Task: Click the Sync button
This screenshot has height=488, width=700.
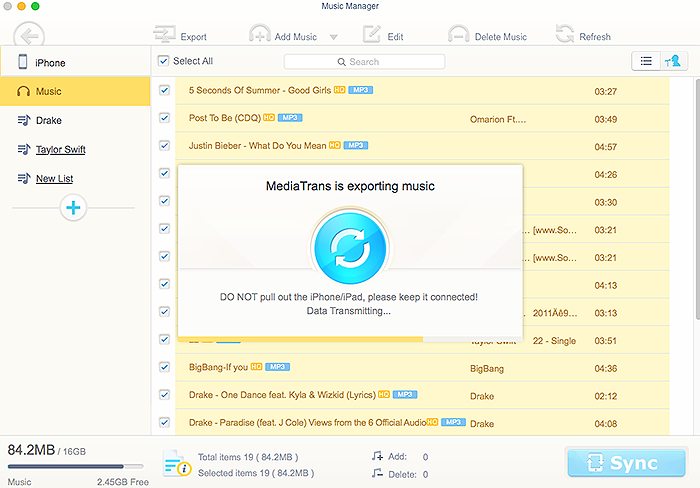Action: coord(626,463)
